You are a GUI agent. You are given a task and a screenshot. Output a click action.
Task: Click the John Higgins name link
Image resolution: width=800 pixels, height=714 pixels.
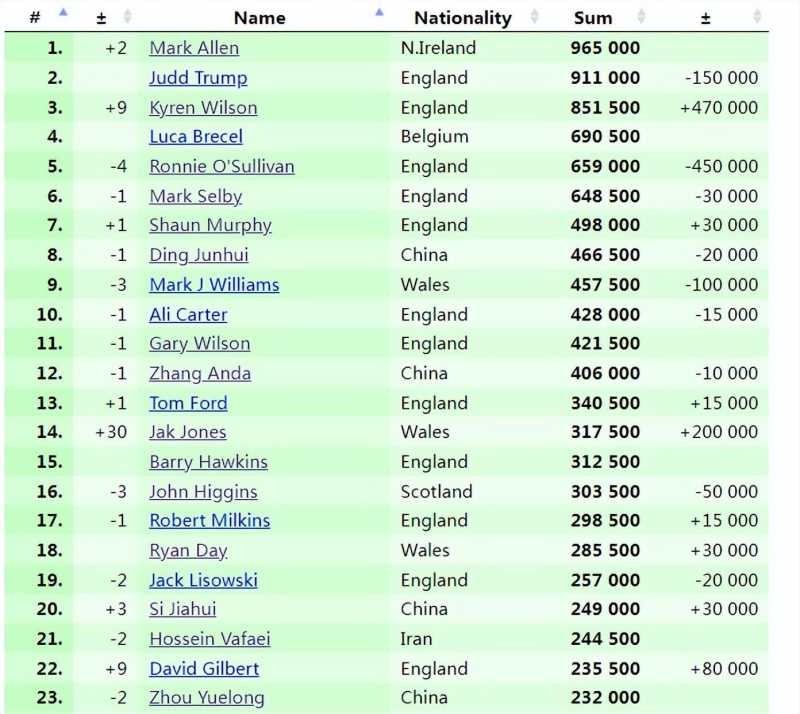point(203,492)
